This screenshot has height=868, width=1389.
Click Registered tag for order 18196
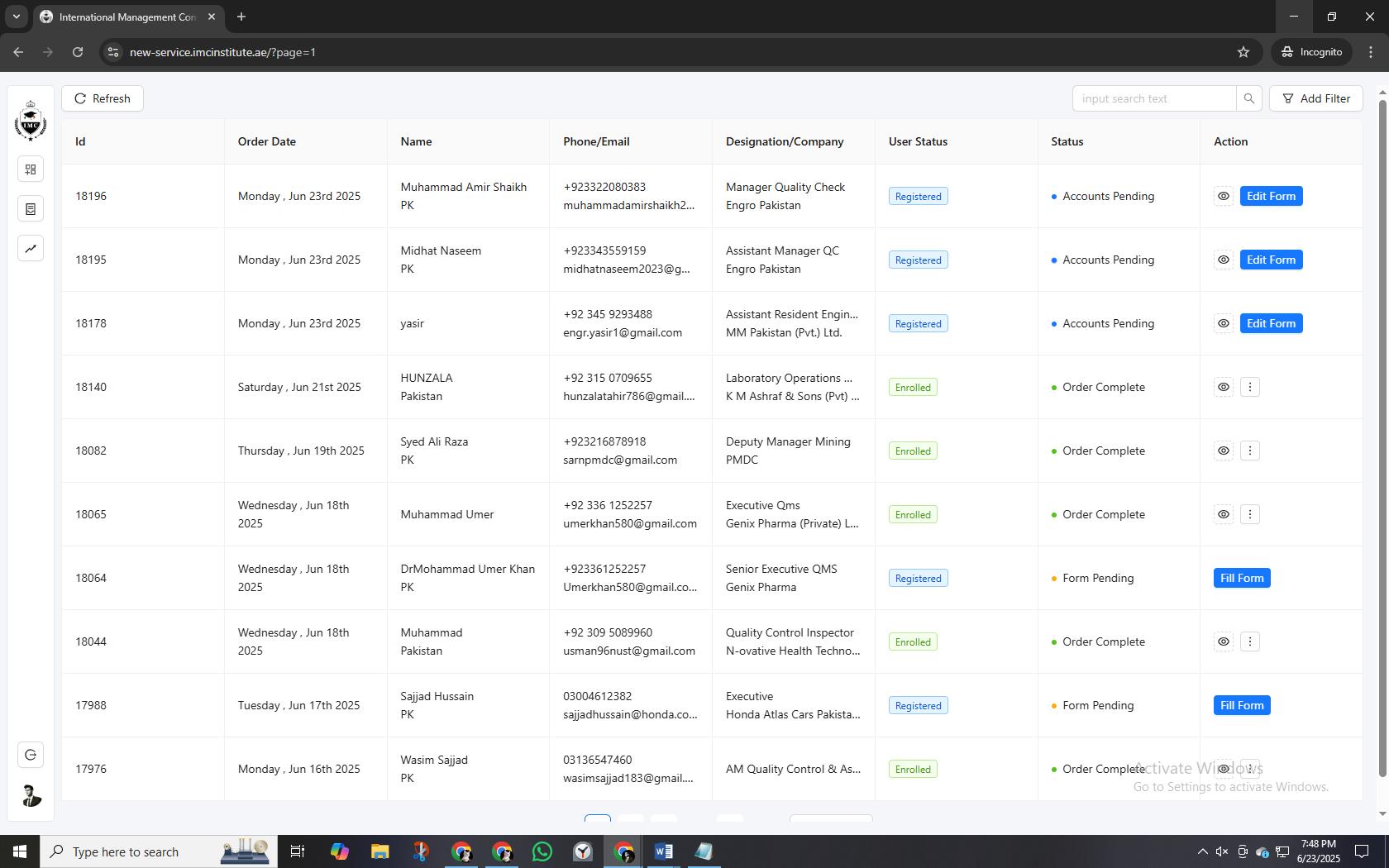tap(918, 196)
